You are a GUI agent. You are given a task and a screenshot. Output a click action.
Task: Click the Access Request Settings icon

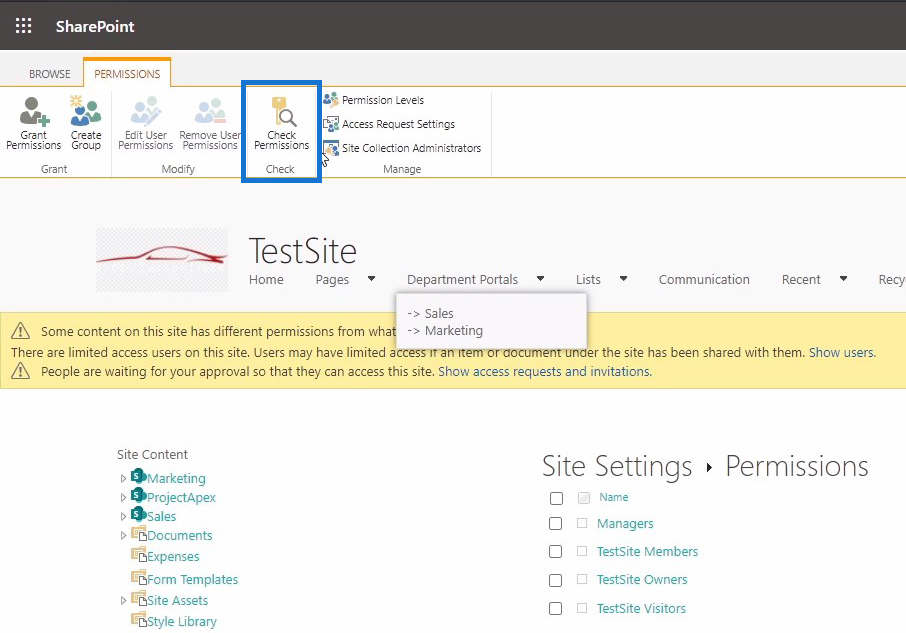331,124
